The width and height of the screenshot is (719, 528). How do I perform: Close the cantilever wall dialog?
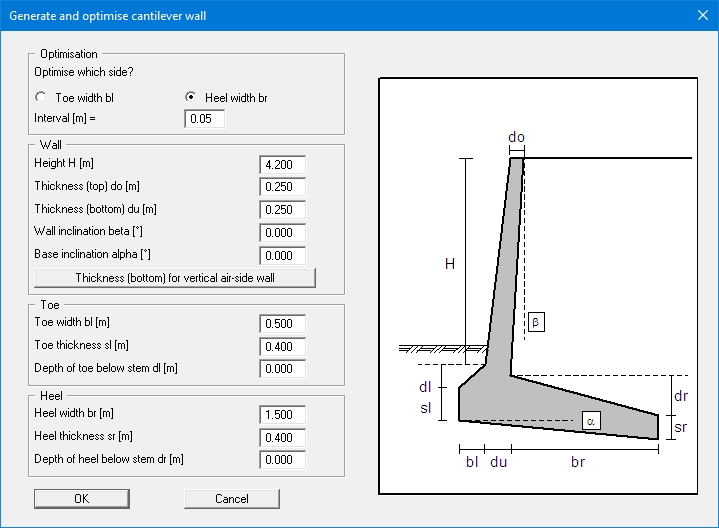coord(701,14)
